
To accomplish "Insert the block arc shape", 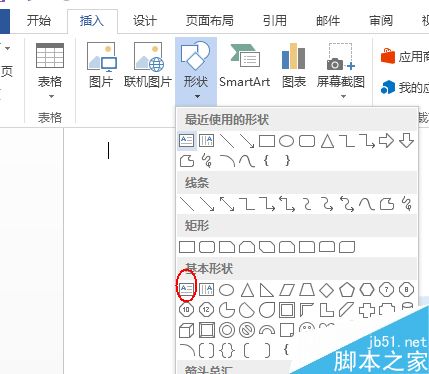I will coord(267,330).
